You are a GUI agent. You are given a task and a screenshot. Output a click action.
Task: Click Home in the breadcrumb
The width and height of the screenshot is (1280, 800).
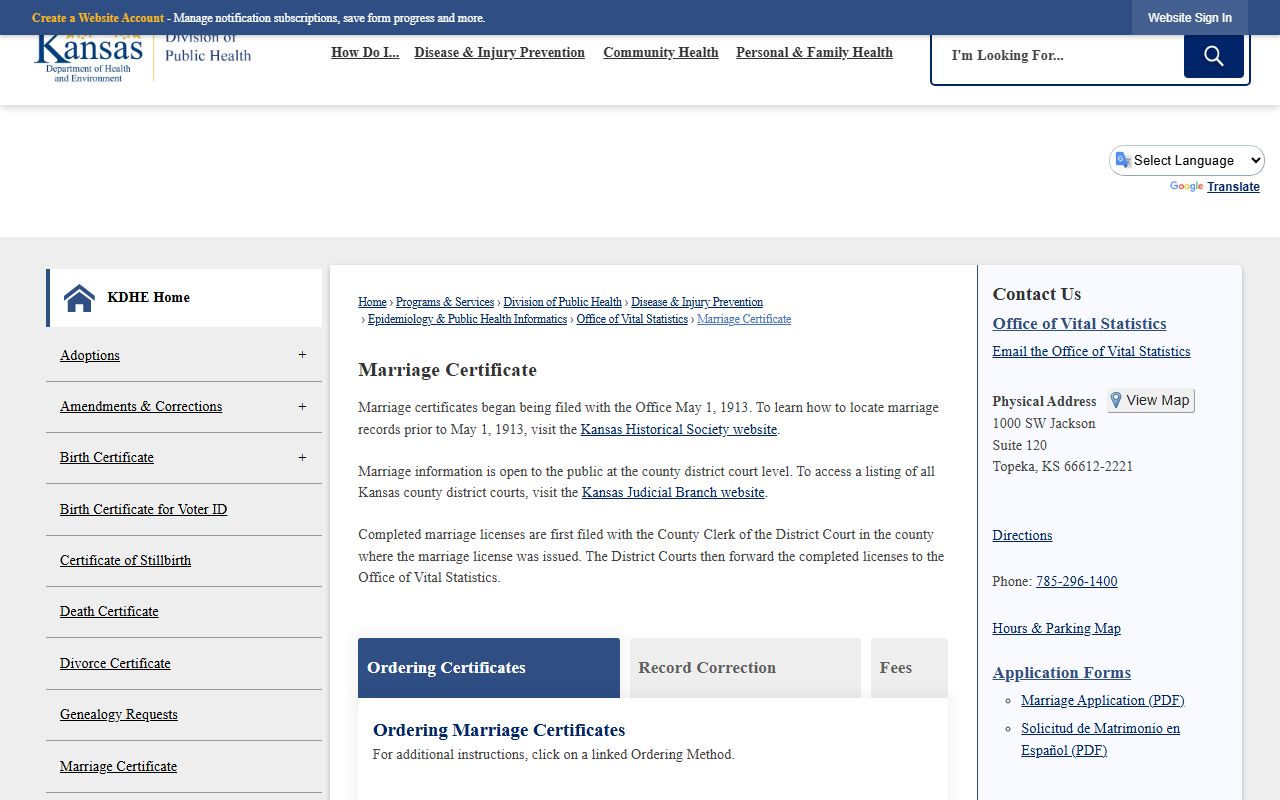pos(372,302)
